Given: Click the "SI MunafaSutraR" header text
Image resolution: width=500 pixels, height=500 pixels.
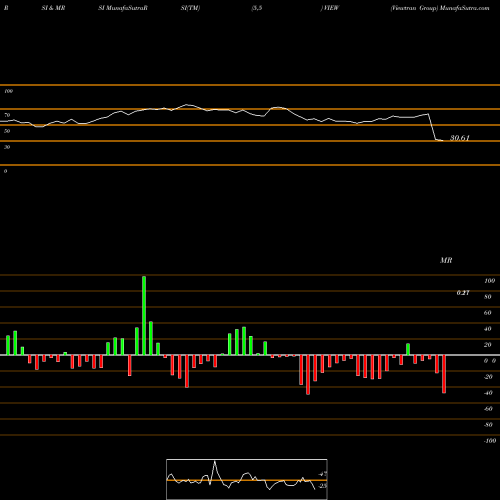Looking at the screenshot, I should pyautogui.click(x=123, y=8).
